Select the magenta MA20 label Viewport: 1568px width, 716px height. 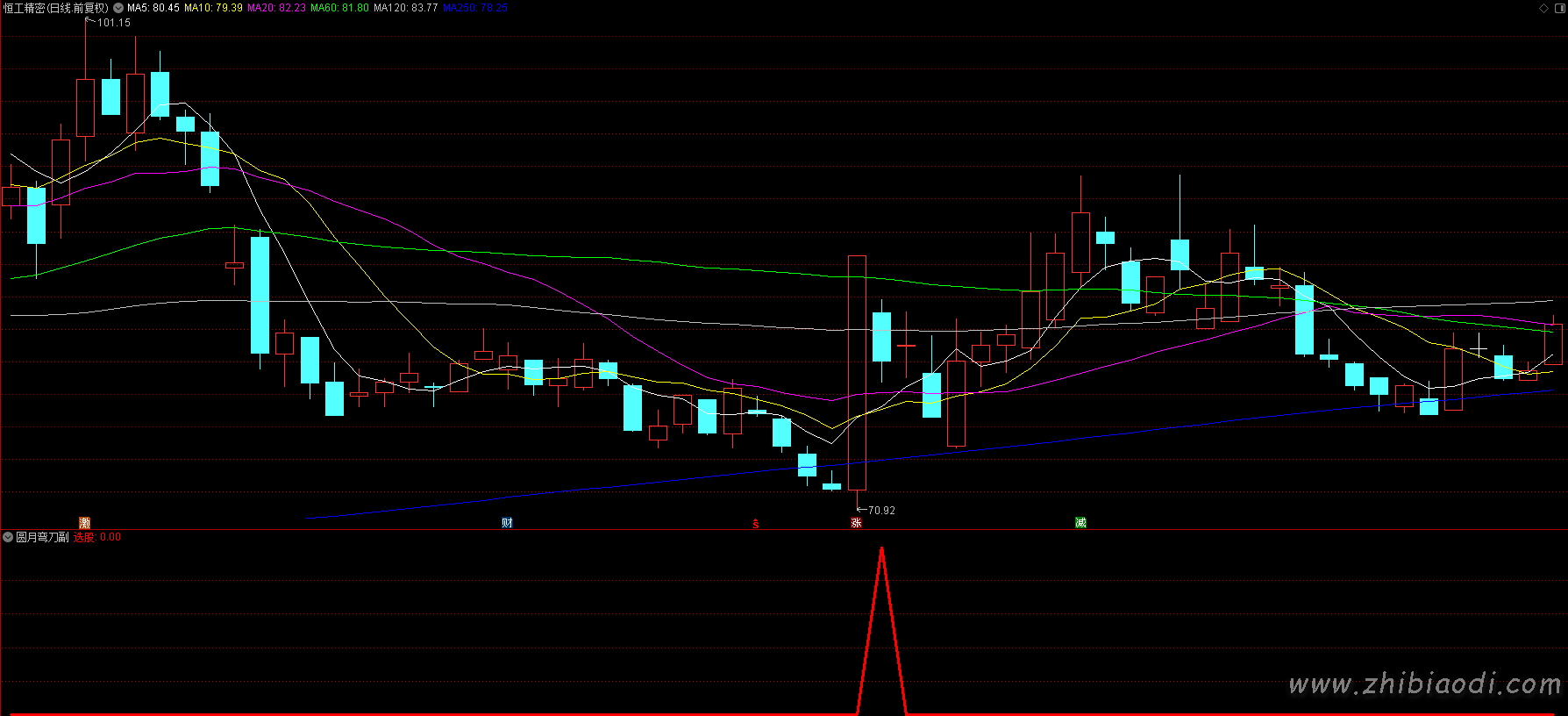tap(276, 8)
